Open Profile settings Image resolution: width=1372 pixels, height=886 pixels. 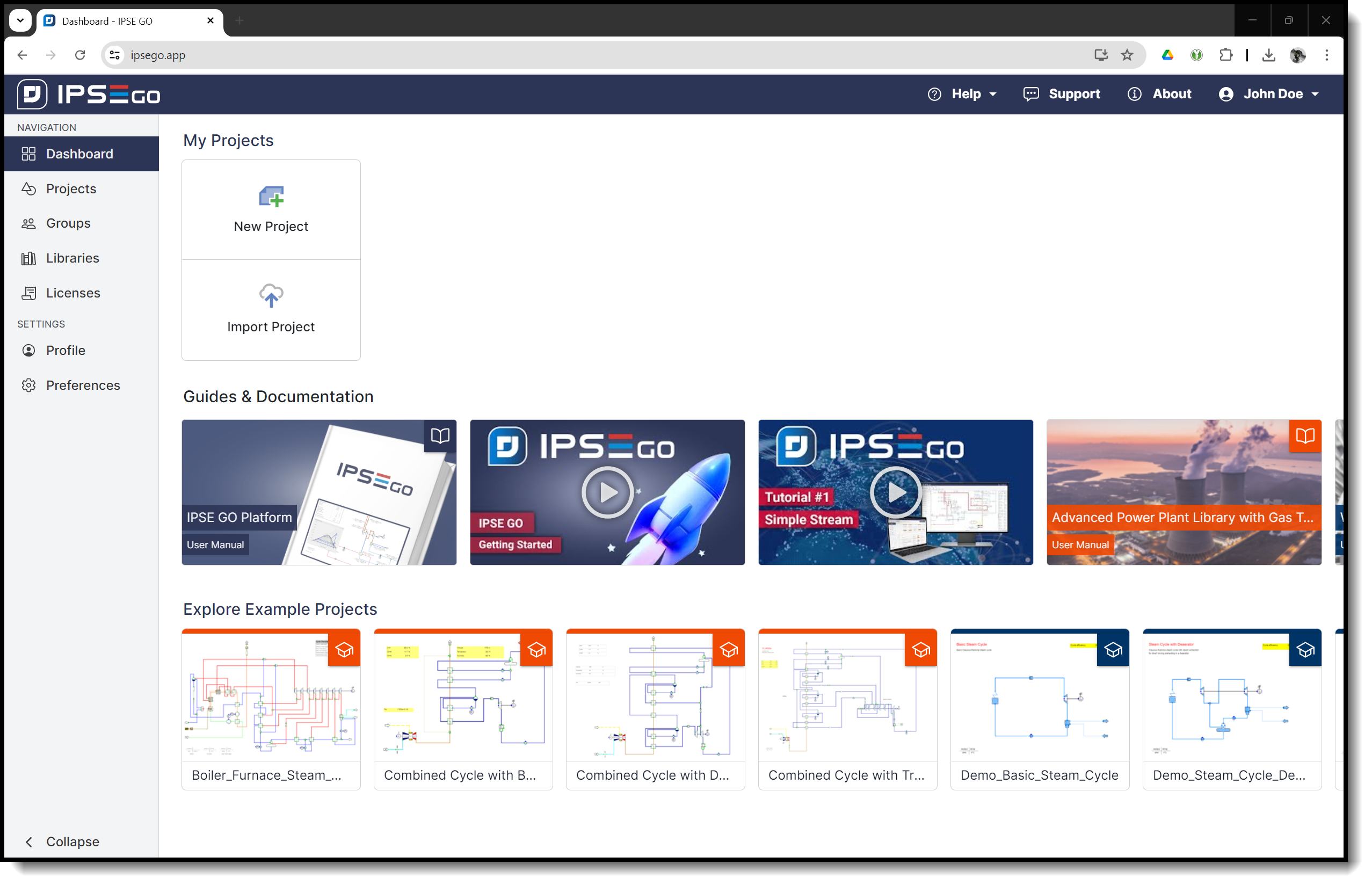(66, 350)
